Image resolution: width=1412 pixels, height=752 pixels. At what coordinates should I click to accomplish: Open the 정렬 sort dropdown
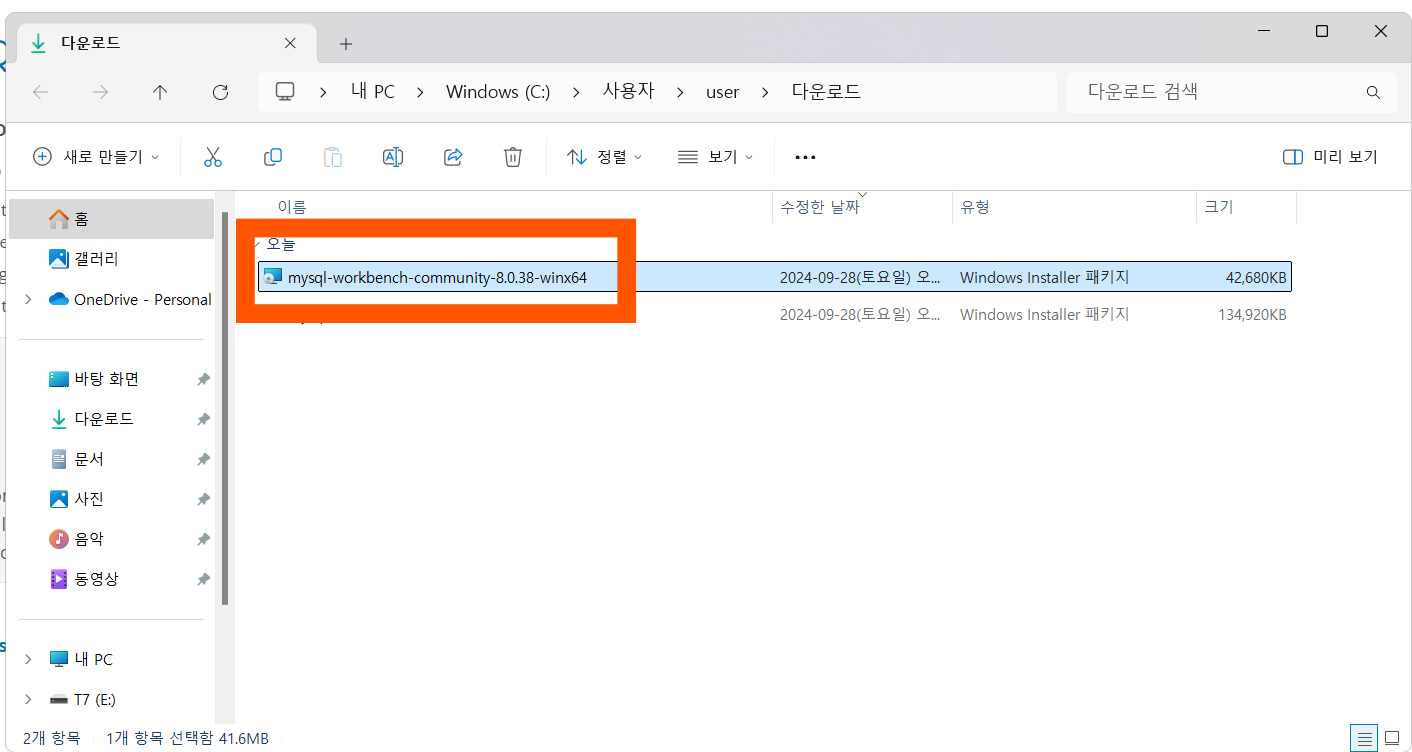click(605, 157)
